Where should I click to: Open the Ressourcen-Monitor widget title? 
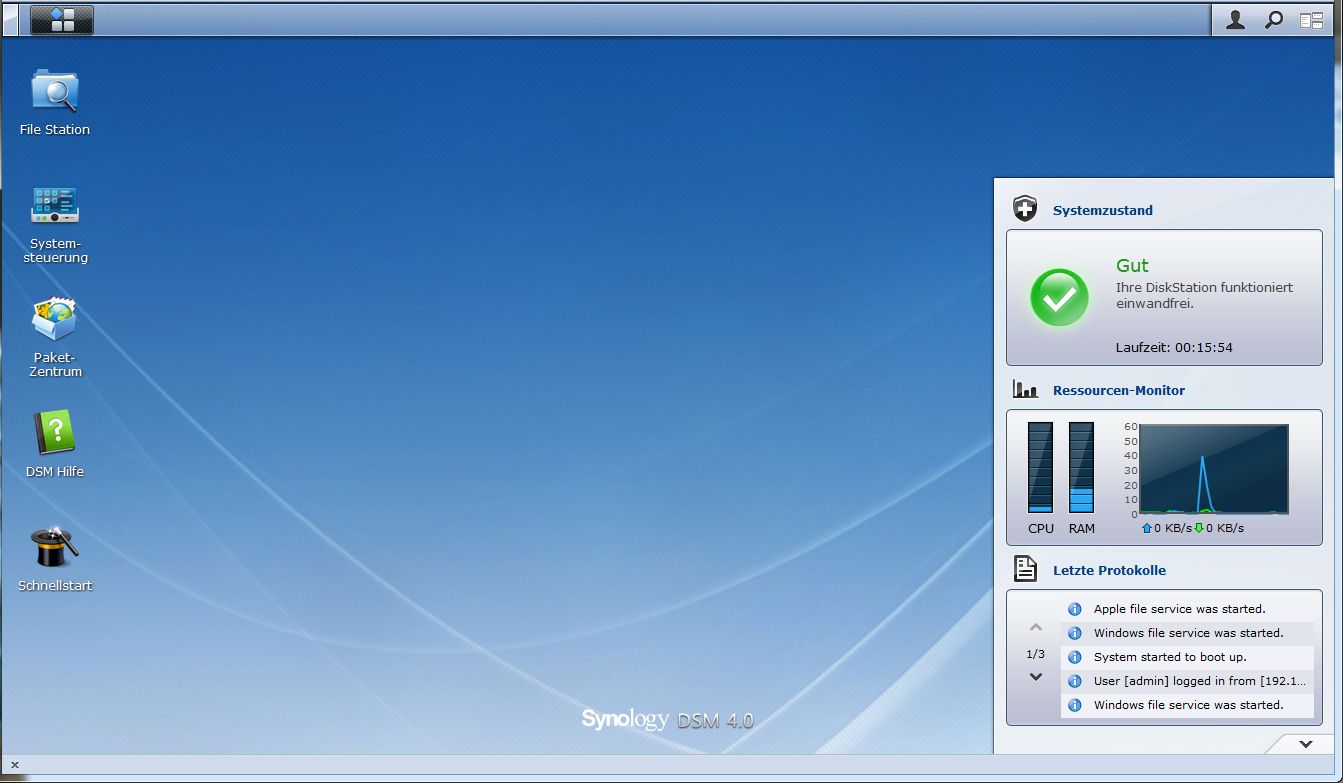[x=1118, y=391]
